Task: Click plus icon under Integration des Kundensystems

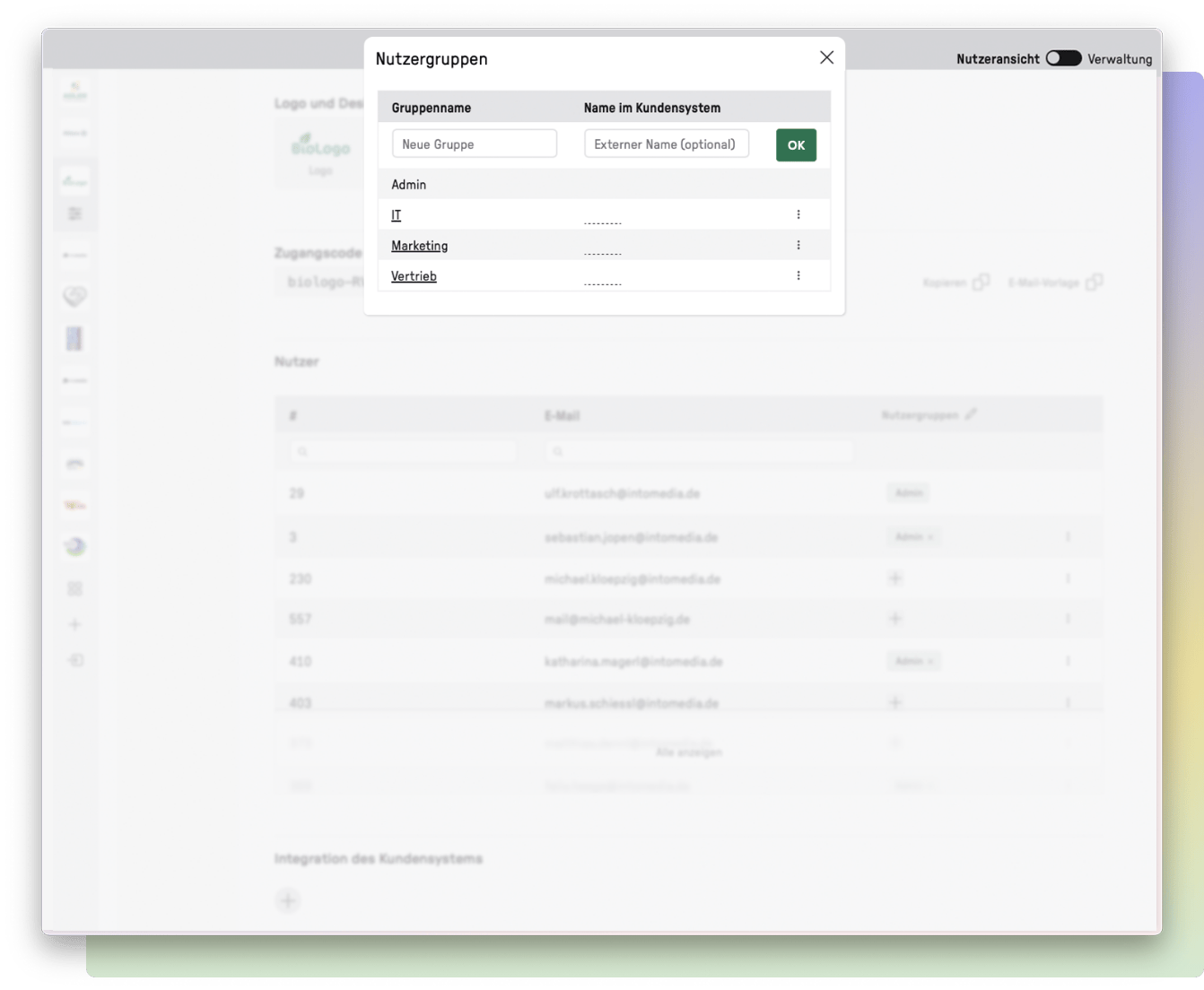Action: (288, 900)
